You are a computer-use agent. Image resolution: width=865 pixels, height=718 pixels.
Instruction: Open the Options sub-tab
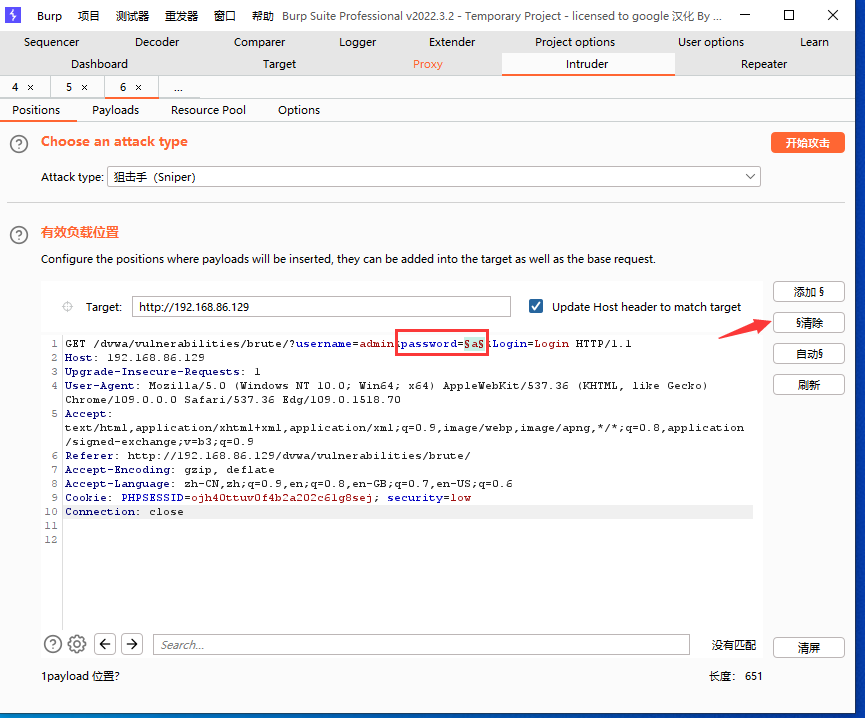tap(298, 110)
